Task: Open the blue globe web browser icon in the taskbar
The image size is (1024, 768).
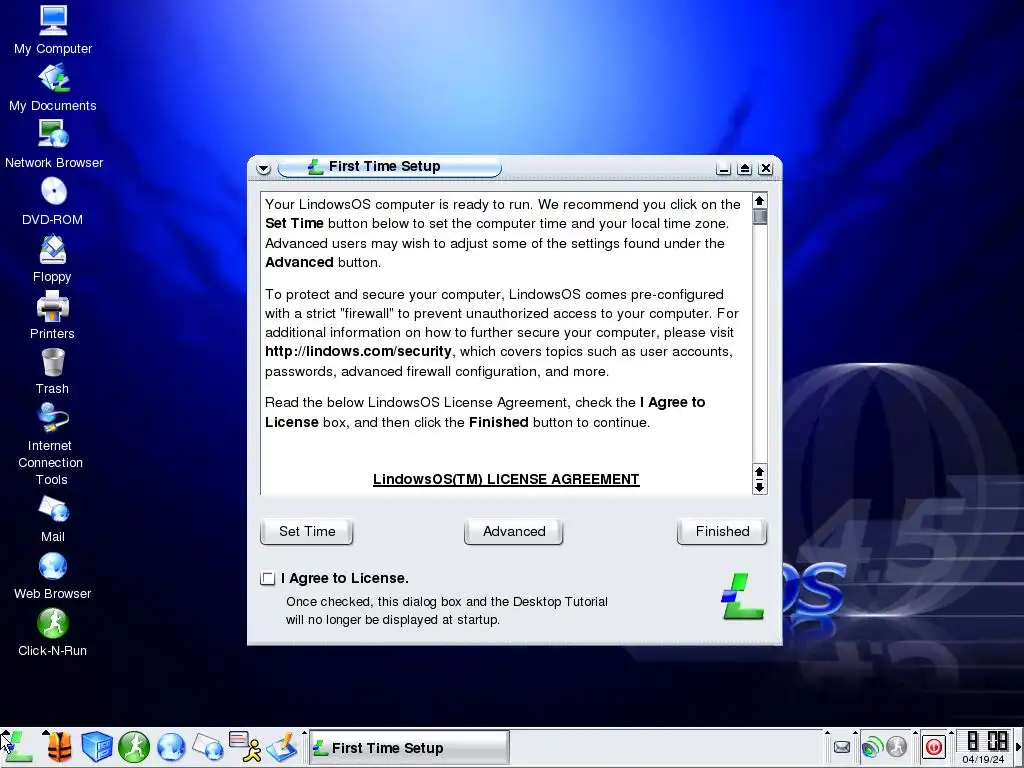Action: (x=171, y=747)
